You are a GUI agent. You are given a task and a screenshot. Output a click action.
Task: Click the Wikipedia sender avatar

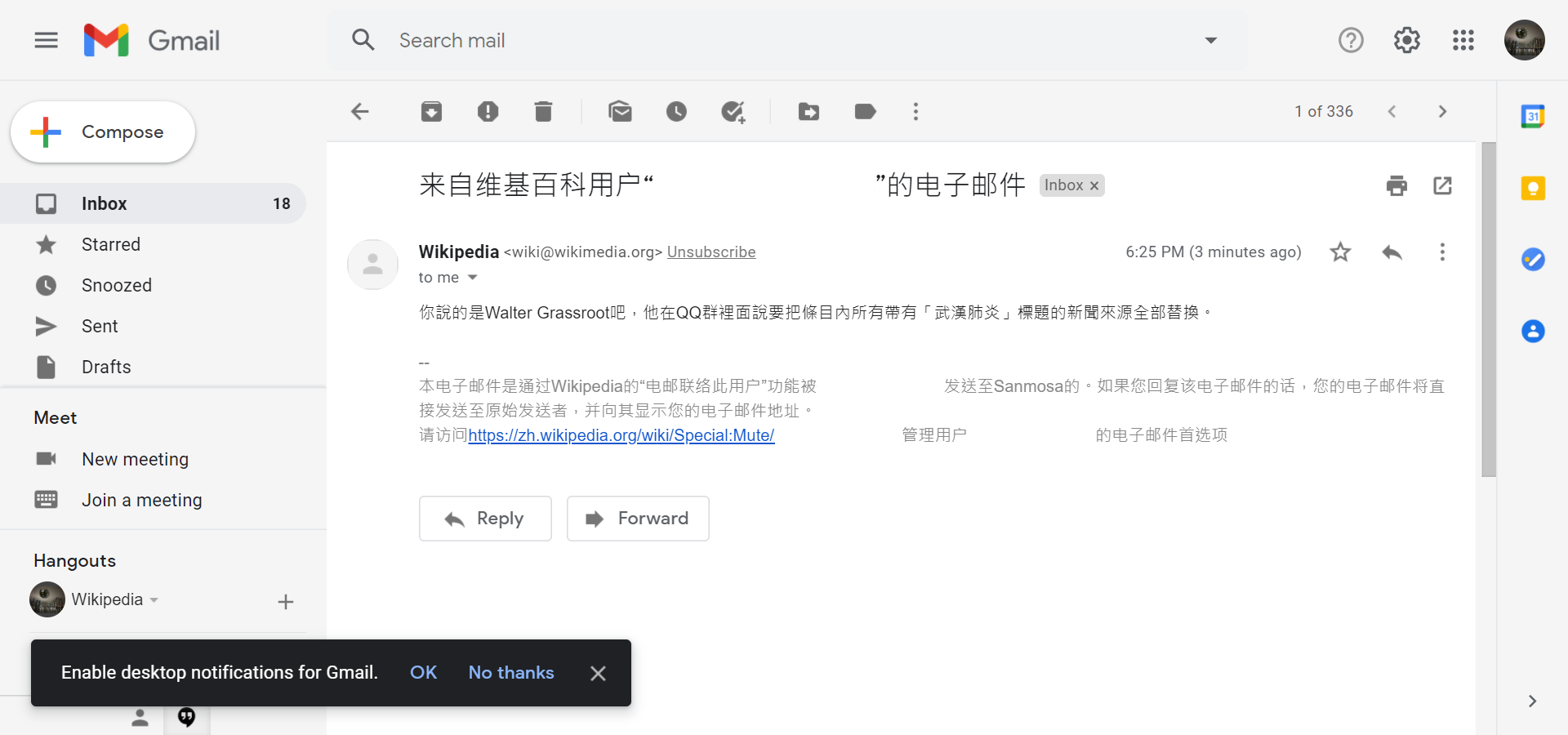pyautogui.click(x=372, y=265)
